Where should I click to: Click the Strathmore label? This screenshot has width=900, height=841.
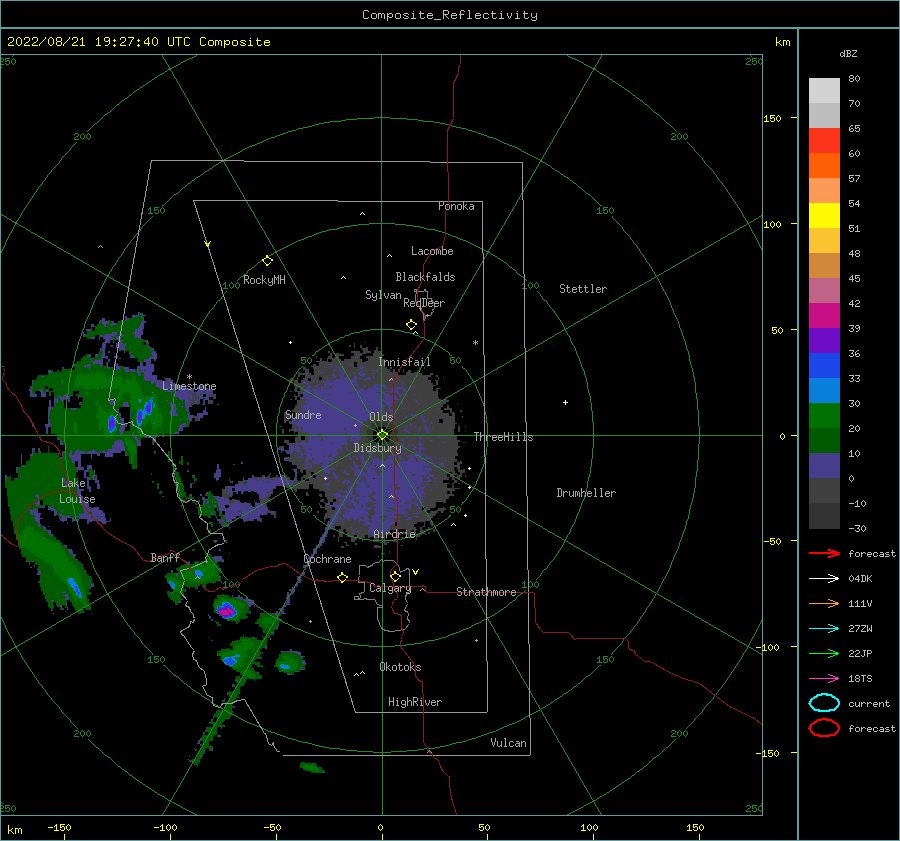[x=486, y=592]
